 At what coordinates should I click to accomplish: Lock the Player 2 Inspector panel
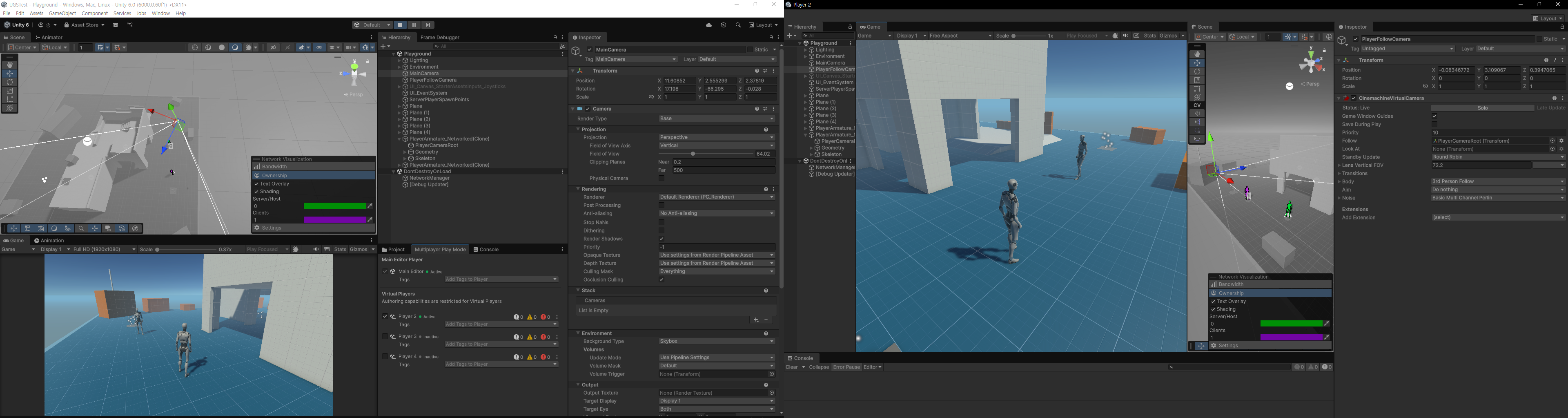point(1562,27)
